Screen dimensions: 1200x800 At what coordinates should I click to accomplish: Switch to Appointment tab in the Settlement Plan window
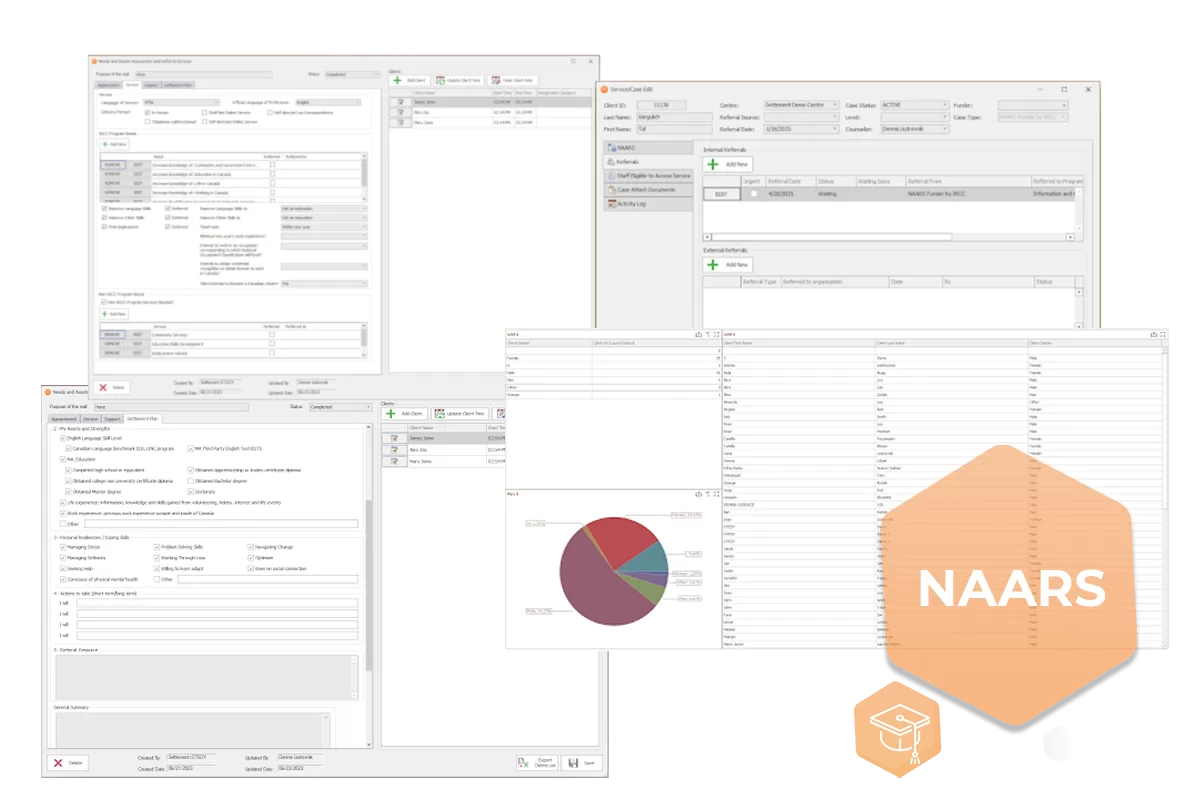[64, 418]
